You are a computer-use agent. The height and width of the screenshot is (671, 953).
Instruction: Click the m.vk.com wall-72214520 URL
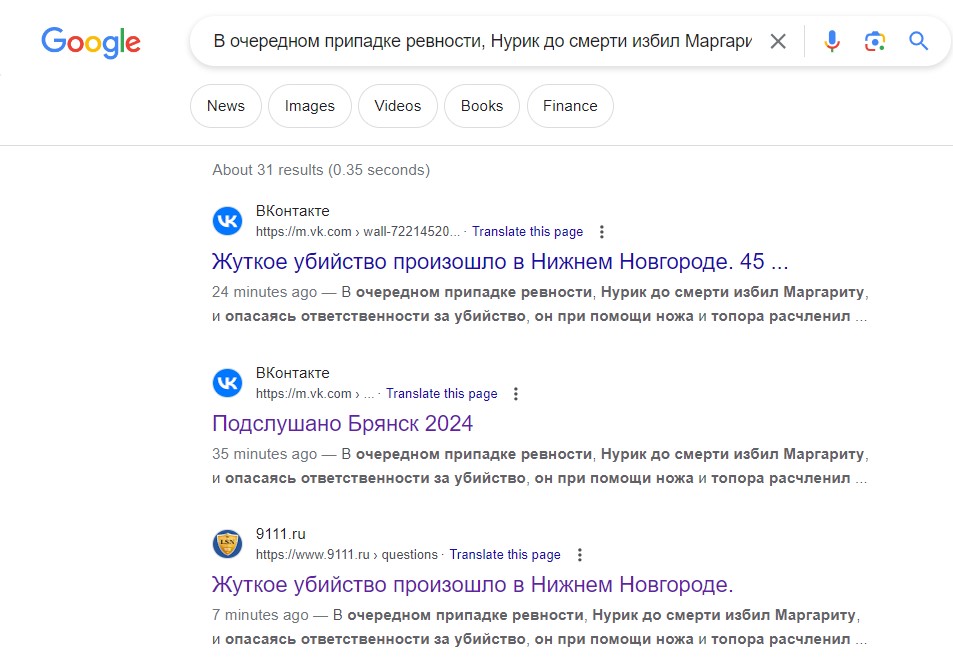tap(358, 232)
